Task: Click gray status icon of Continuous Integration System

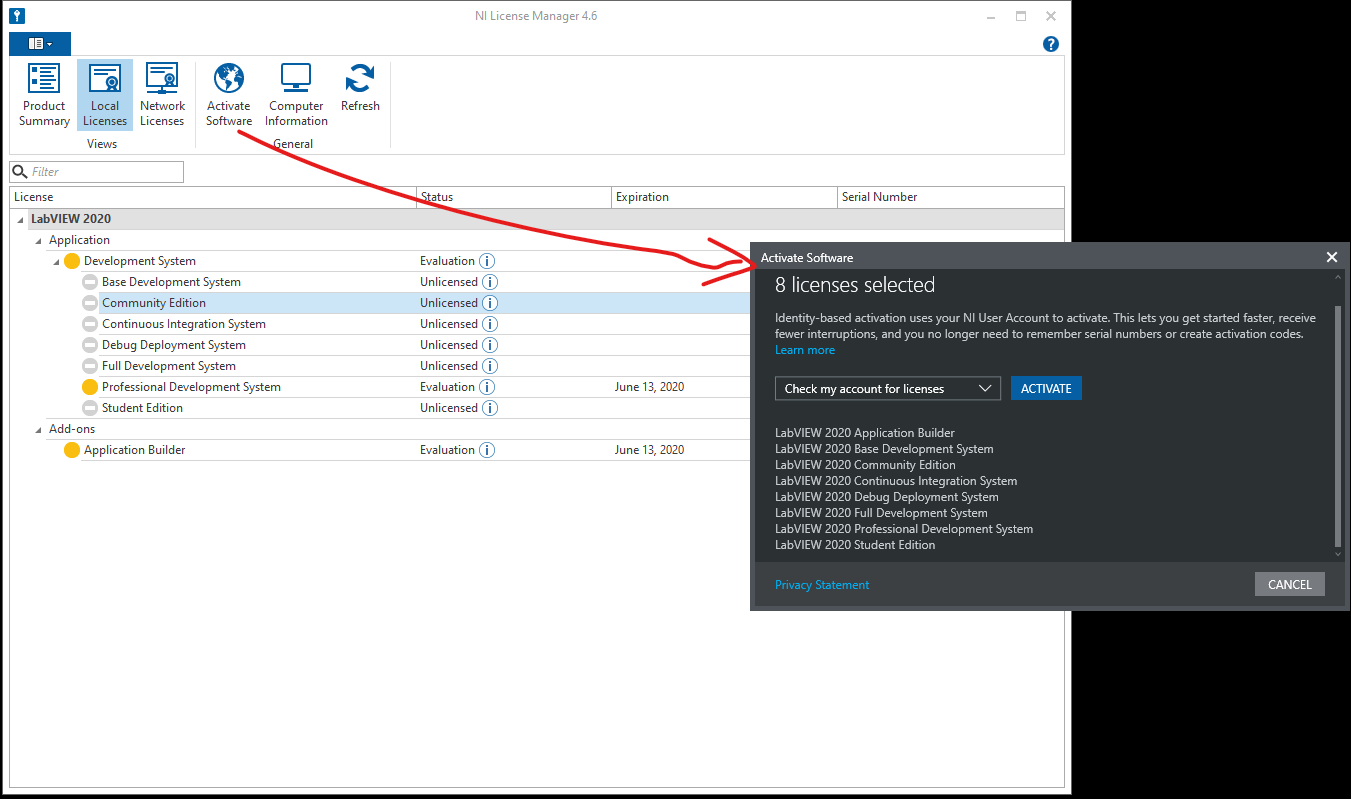Action: pos(90,324)
